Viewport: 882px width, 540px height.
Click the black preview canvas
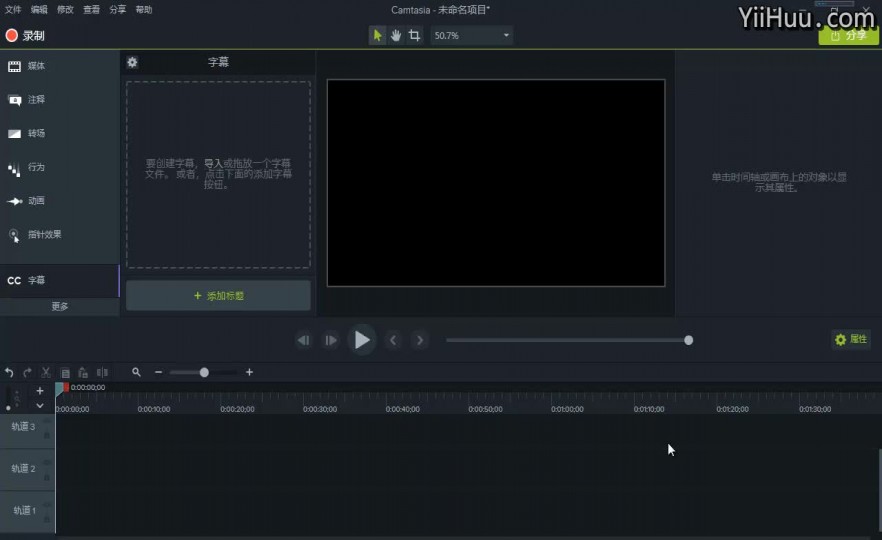coord(496,183)
